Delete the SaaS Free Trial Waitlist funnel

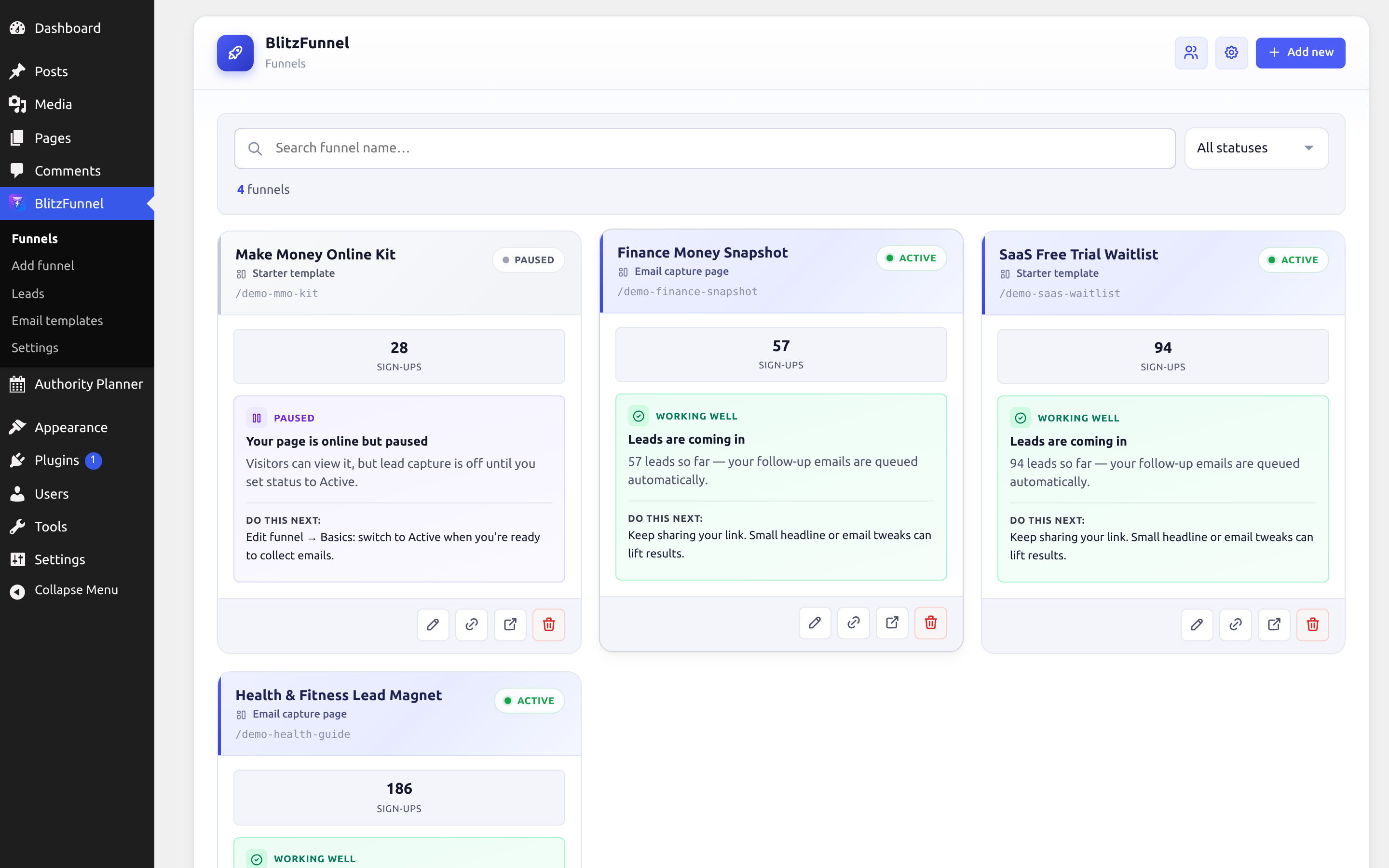click(1313, 624)
